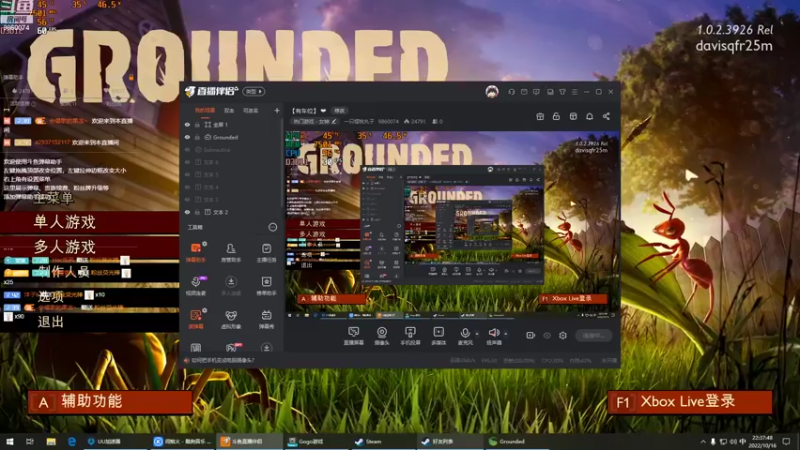Open Task View on the taskbar
This screenshot has height=450, width=800.
point(30,442)
